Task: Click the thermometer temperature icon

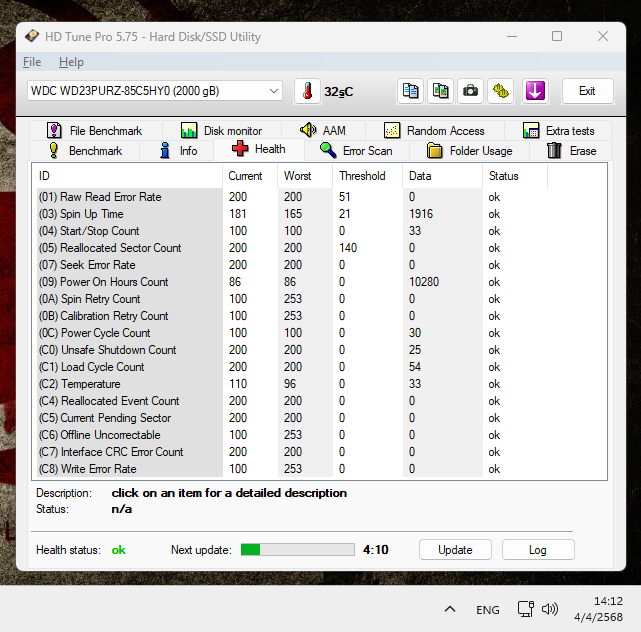Action: pos(307,91)
